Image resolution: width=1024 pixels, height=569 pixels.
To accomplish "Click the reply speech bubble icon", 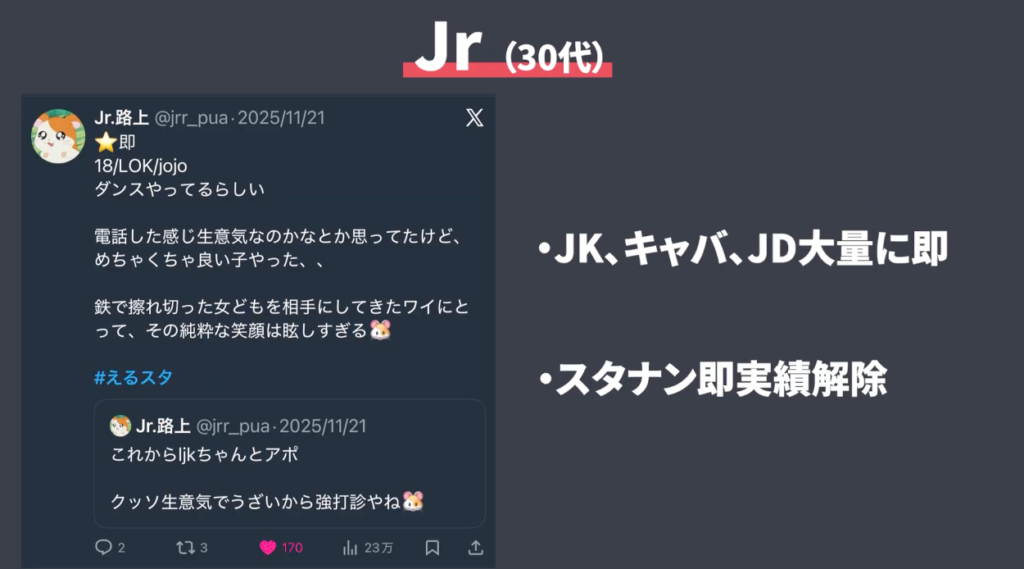I will [103, 547].
